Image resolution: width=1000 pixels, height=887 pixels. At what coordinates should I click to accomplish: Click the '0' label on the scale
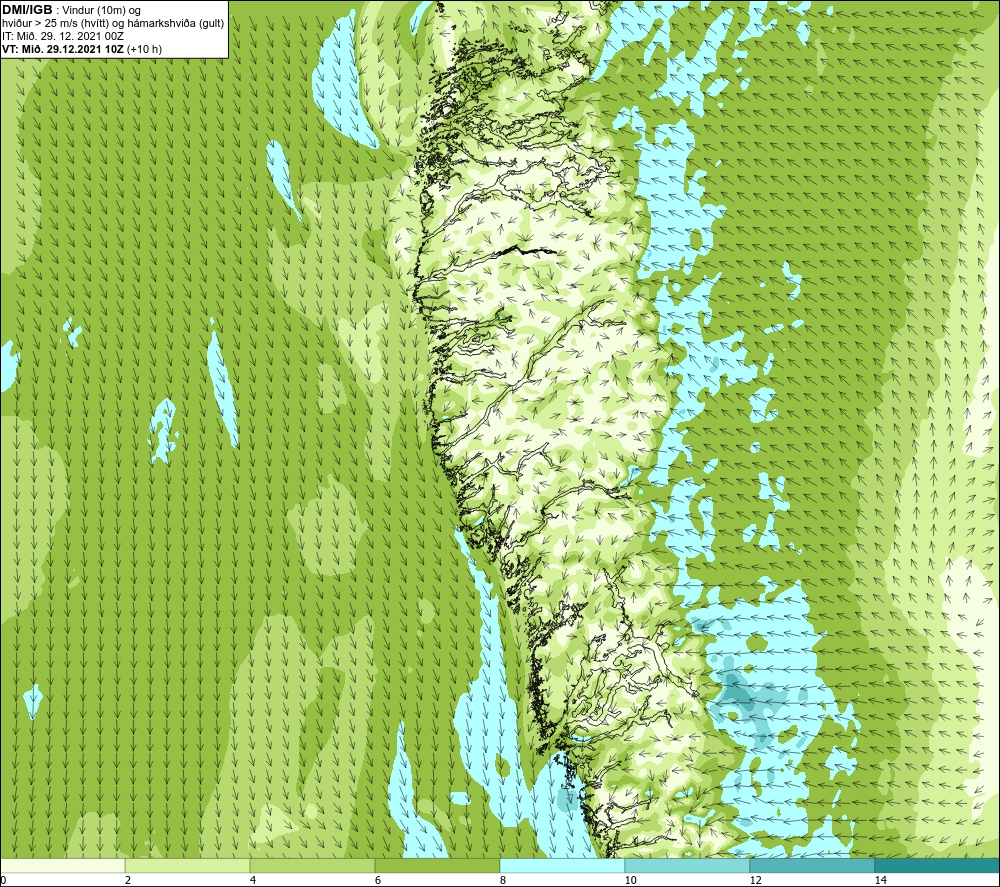[3, 880]
